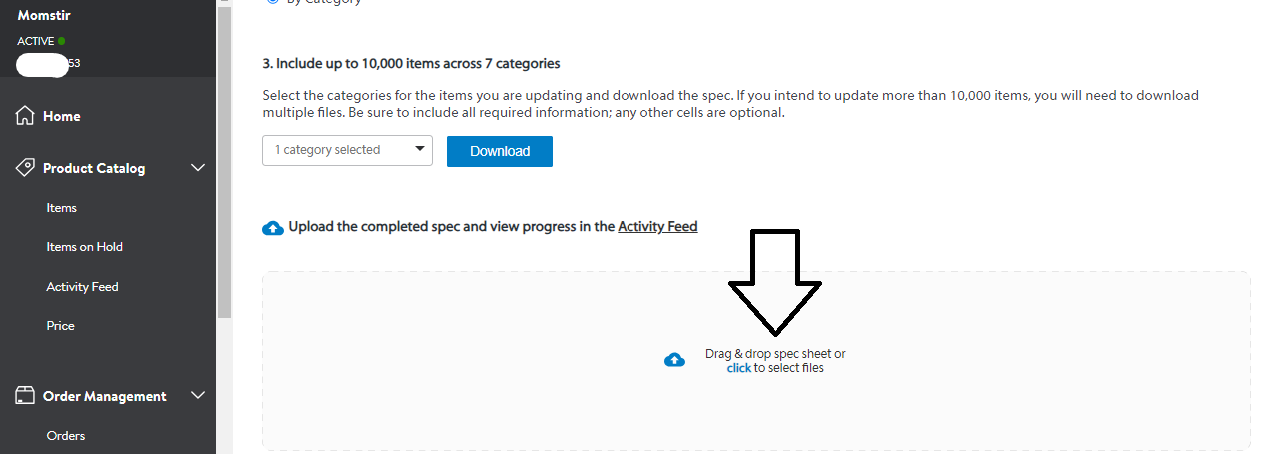Click cloud upload icon beside upload heading
Viewport: 1262px width, 454px height.
coord(272,228)
